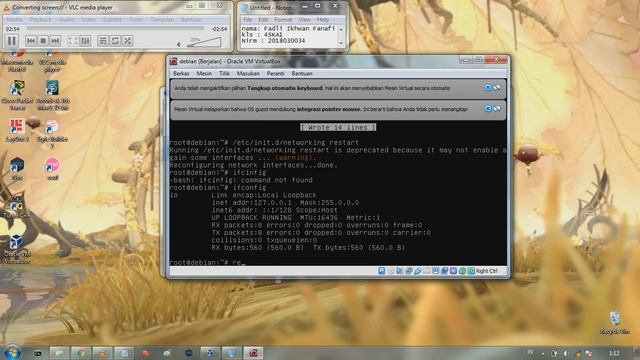The height and width of the screenshot is (360, 640).
Task: Show the VLC playlist
Action: [x=103, y=40]
